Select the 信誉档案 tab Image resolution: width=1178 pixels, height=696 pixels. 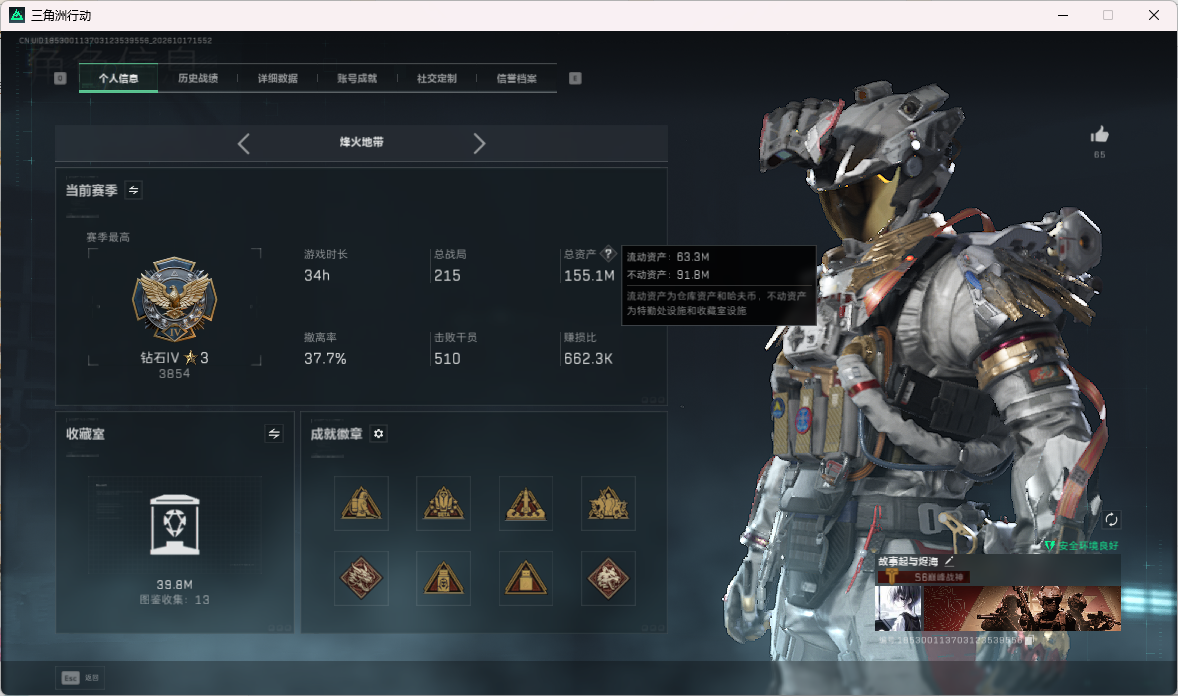pos(516,78)
